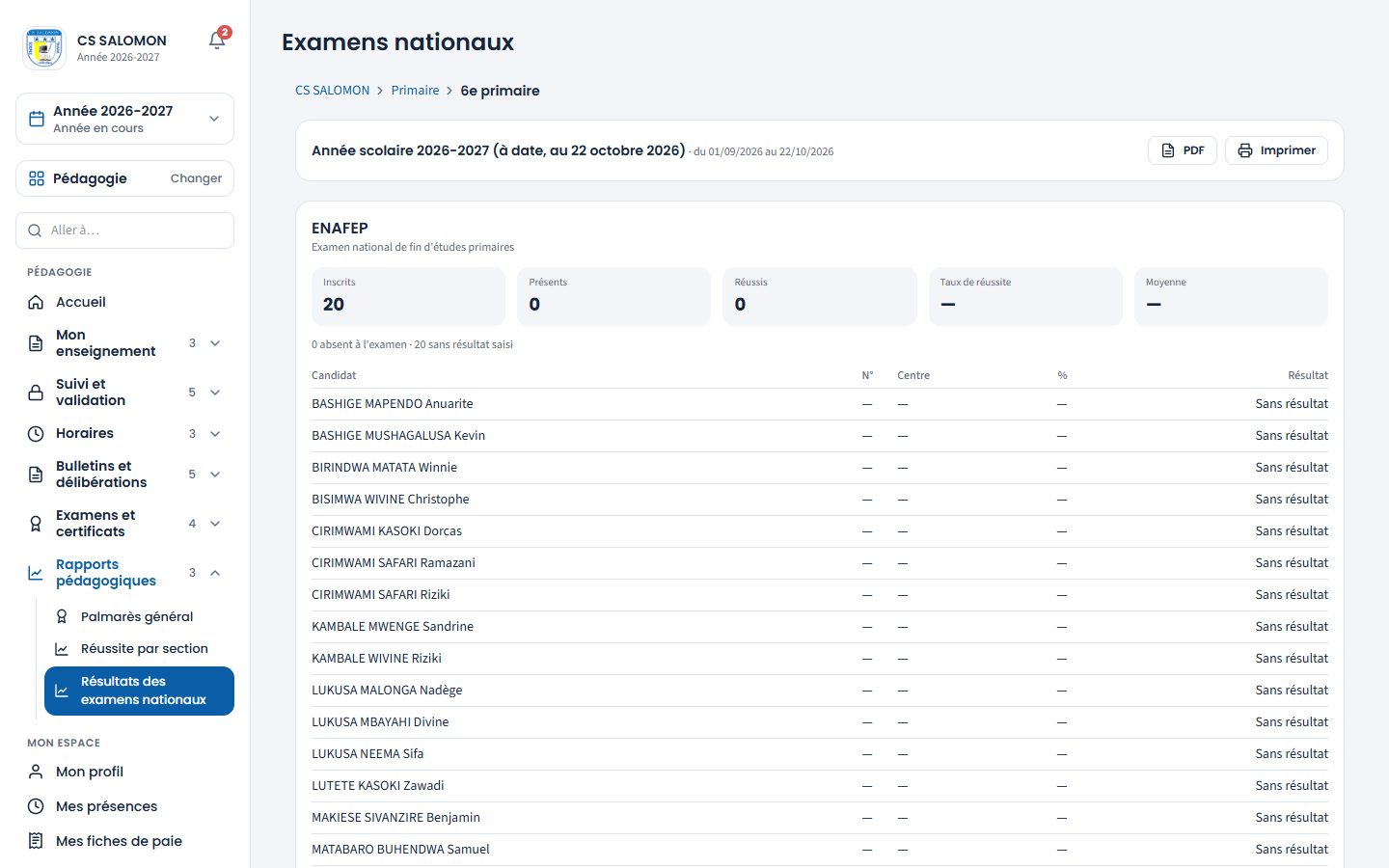Click the Bulletins et délibérations file icon
Image resolution: width=1389 pixels, height=868 pixels.
[36, 475]
